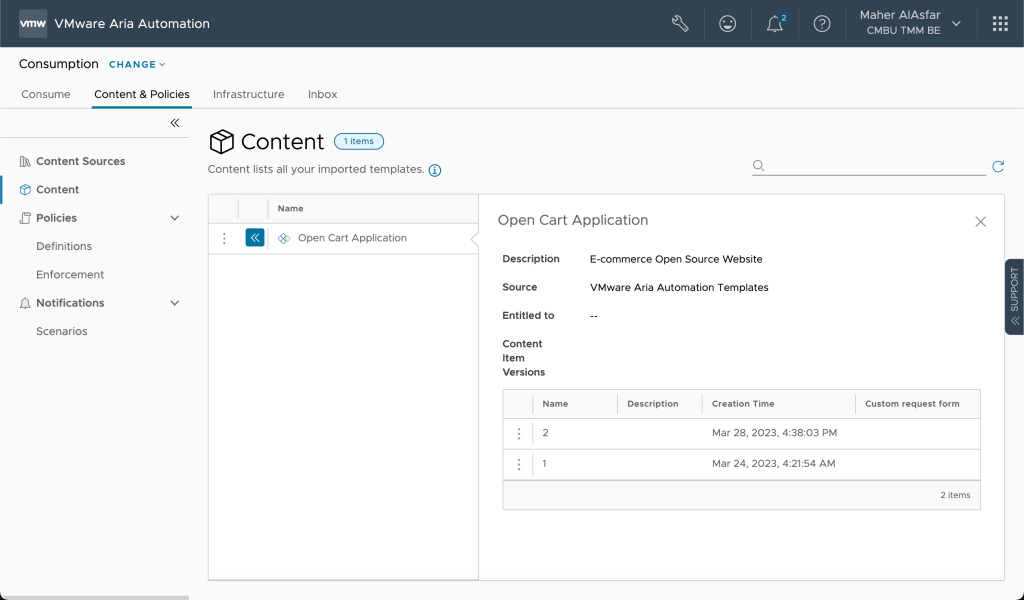1024x600 pixels.
Task: Switch to the Consume tab
Action: (46, 94)
